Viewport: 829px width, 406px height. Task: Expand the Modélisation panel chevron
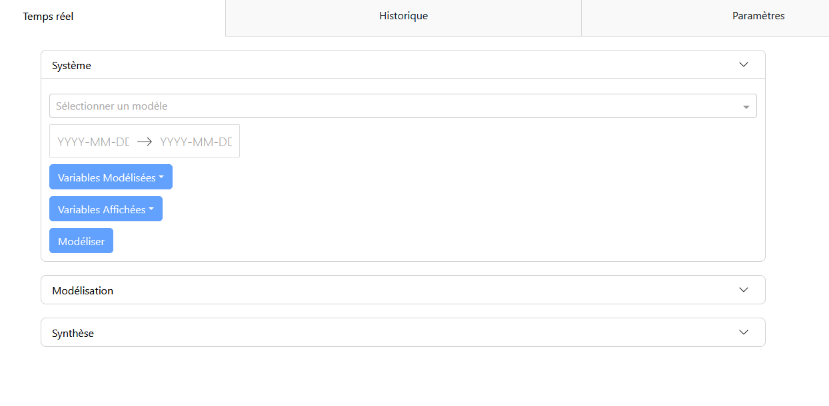[x=743, y=290]
